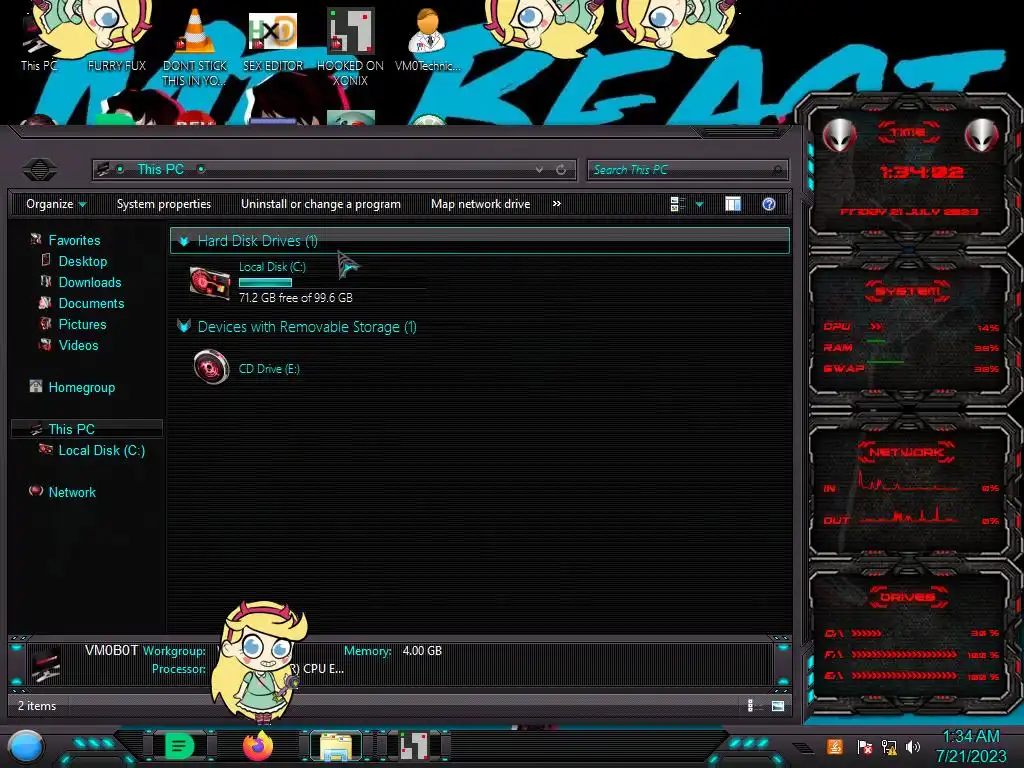Open Downloads in Favorites
1024x768 pixels.
click(89, 282)
